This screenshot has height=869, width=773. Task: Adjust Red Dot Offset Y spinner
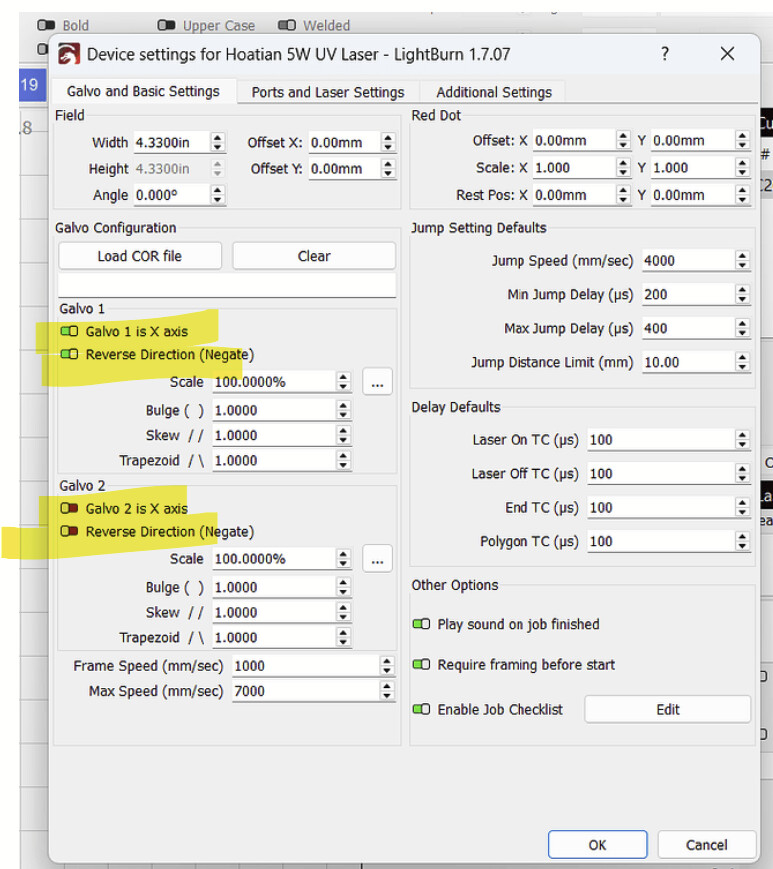743,140
